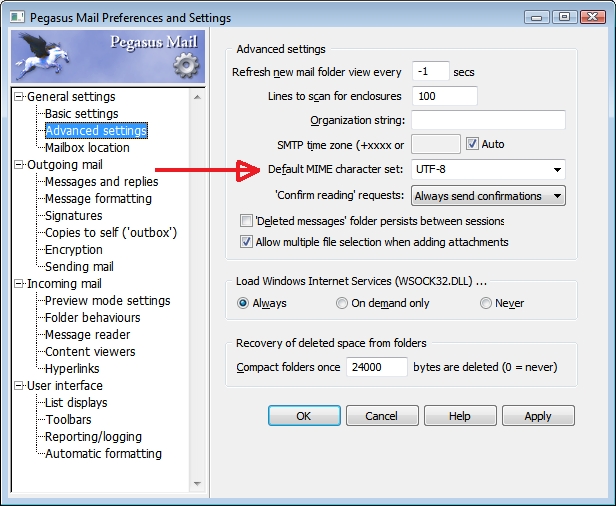Viewport: 616px width, 506px height.
Task: Uncheck Allow multiple file selection checkbox
Action: [x=247, y=242]
